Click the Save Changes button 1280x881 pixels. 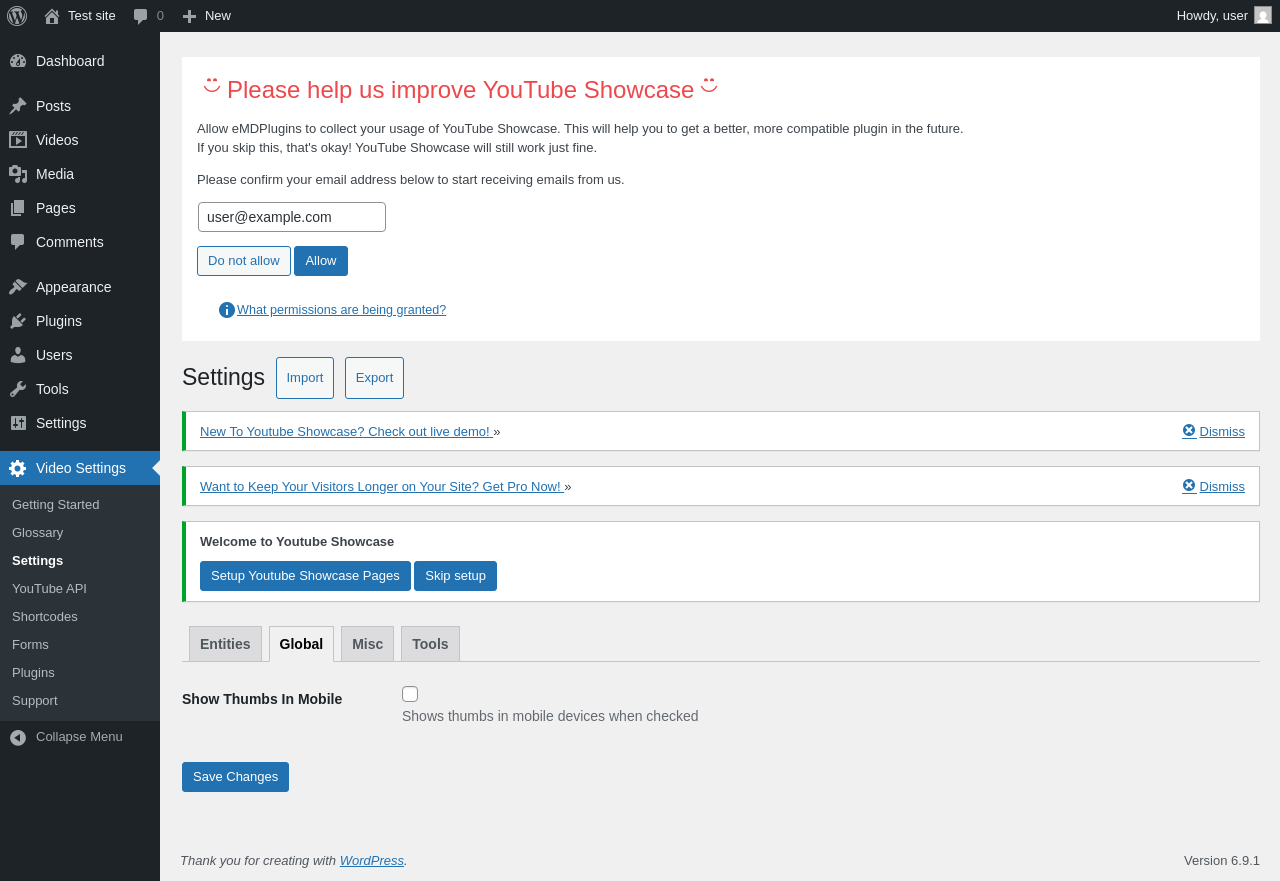pyautogui.click(x=235, y=777)
